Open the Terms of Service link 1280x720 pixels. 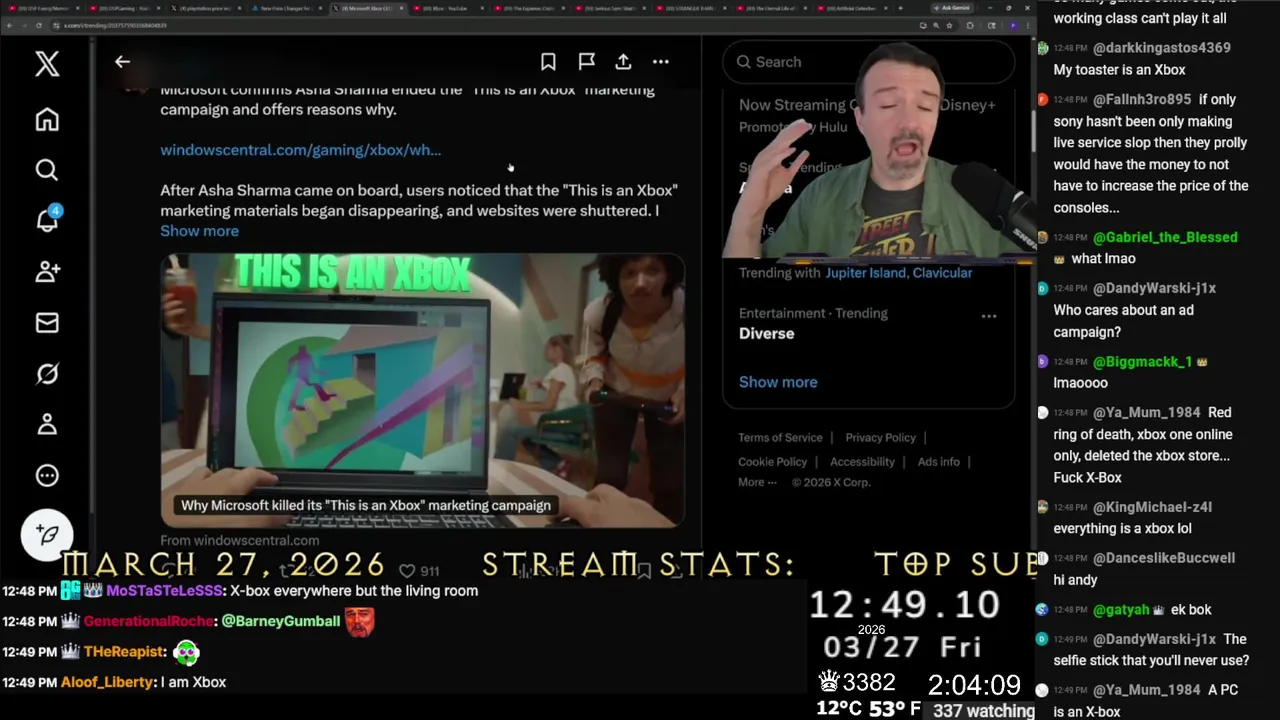780,438
